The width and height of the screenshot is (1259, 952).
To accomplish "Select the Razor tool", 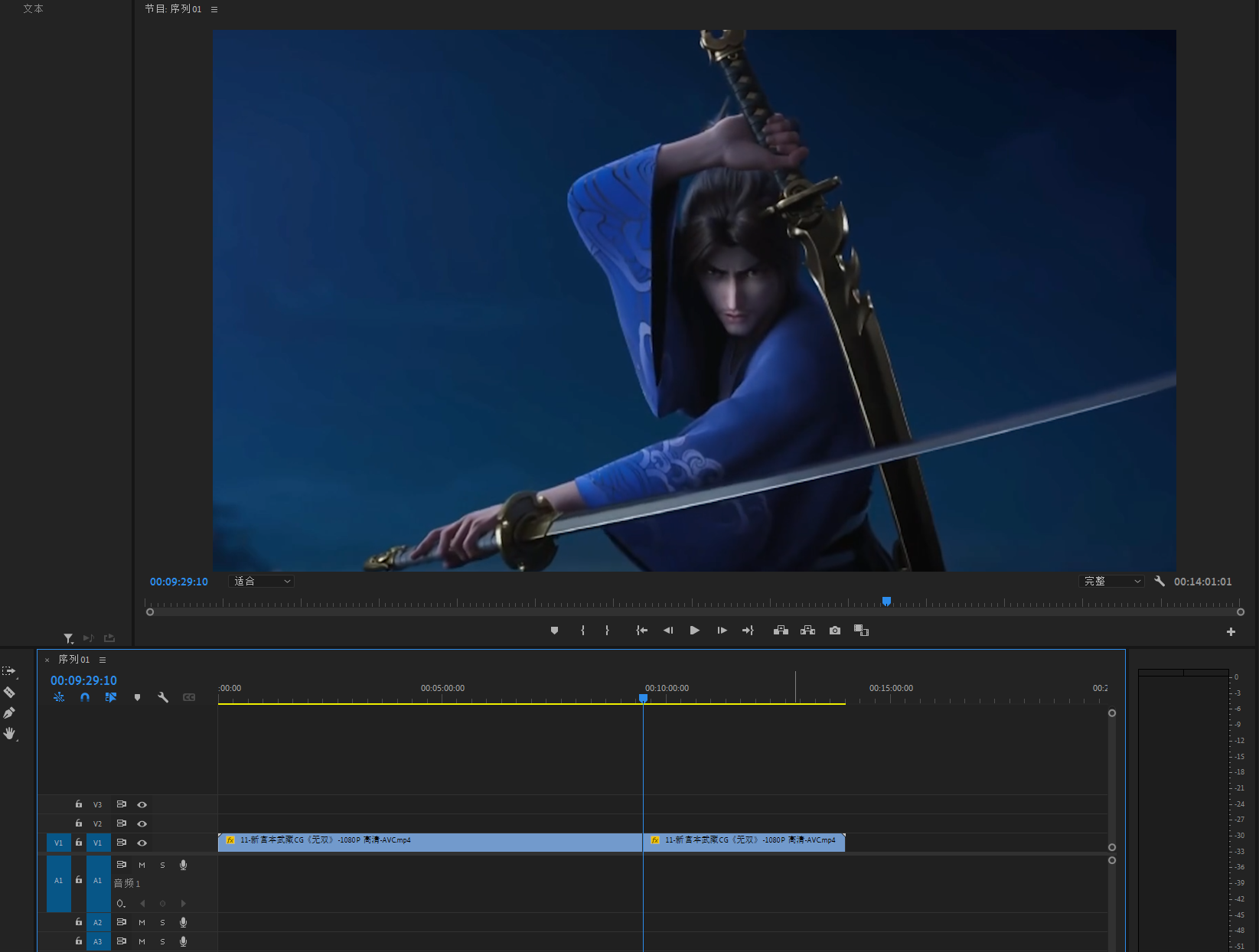I will click(9, 692).
